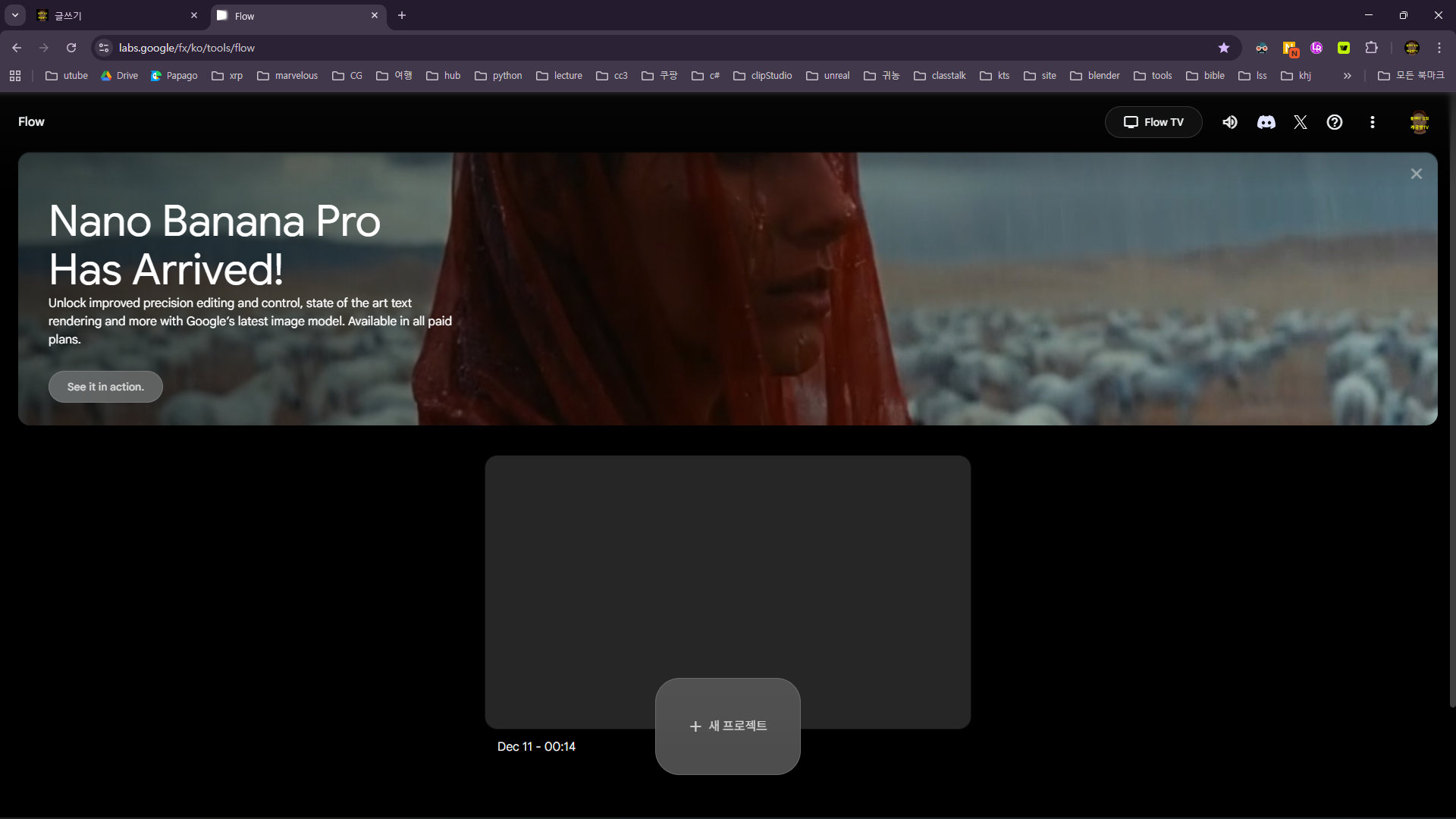Toggle the bookmark star in address bar
1456x819 pixels.
click(x=1223, y=48)
